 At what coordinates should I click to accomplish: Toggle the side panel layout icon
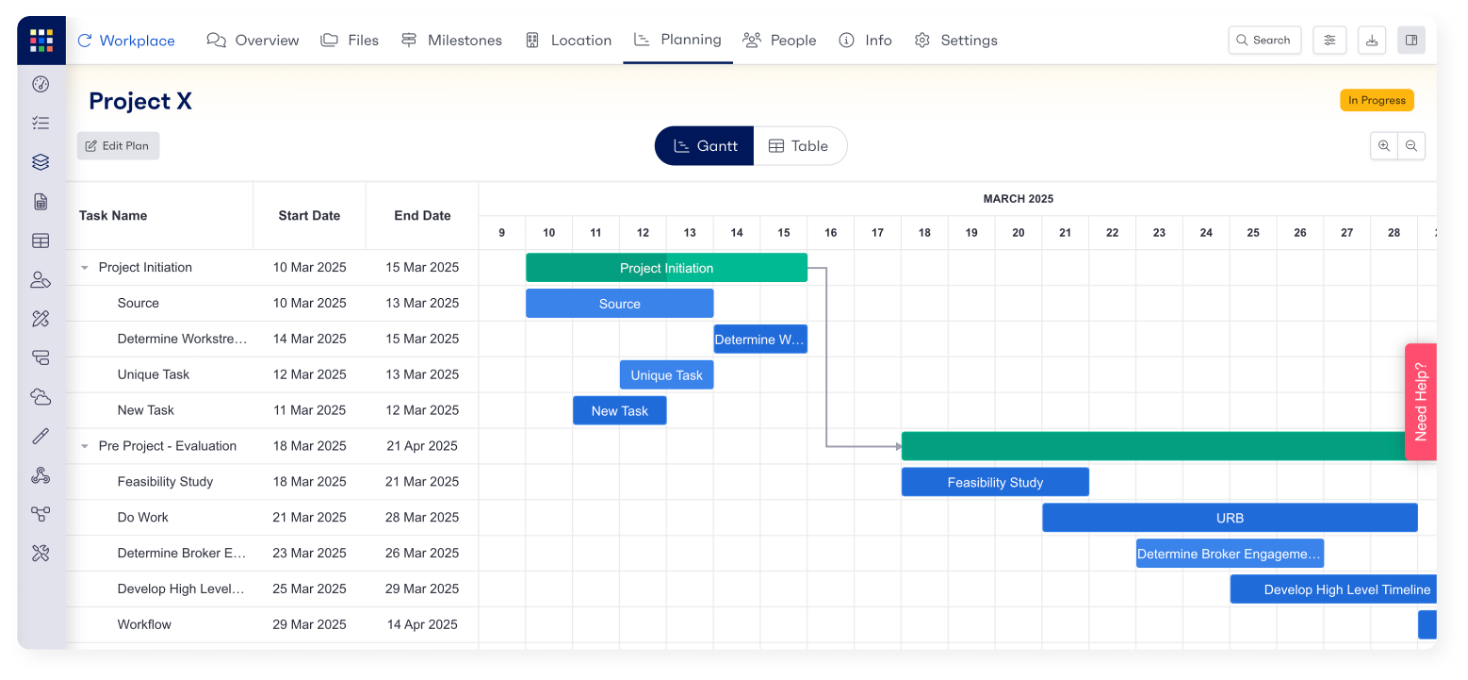(x=1411, y=40)
